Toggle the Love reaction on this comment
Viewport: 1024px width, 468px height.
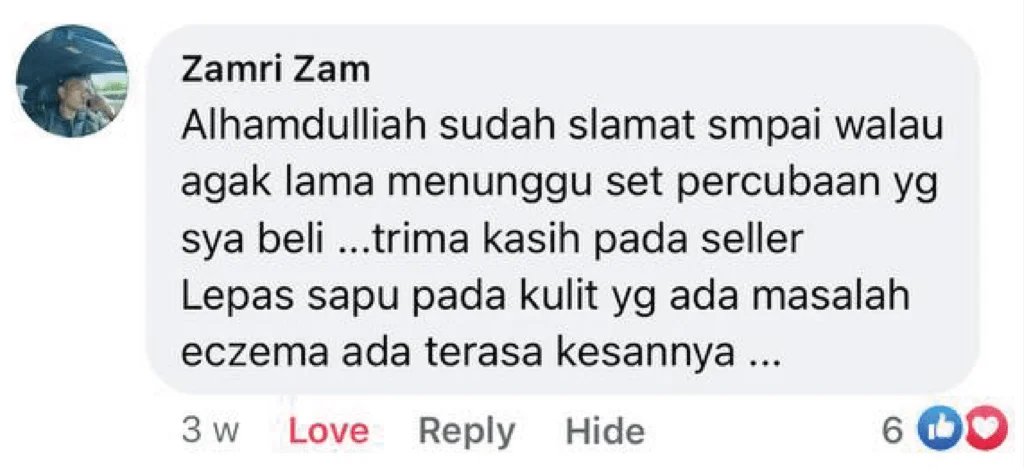click(x=328, y=431)
